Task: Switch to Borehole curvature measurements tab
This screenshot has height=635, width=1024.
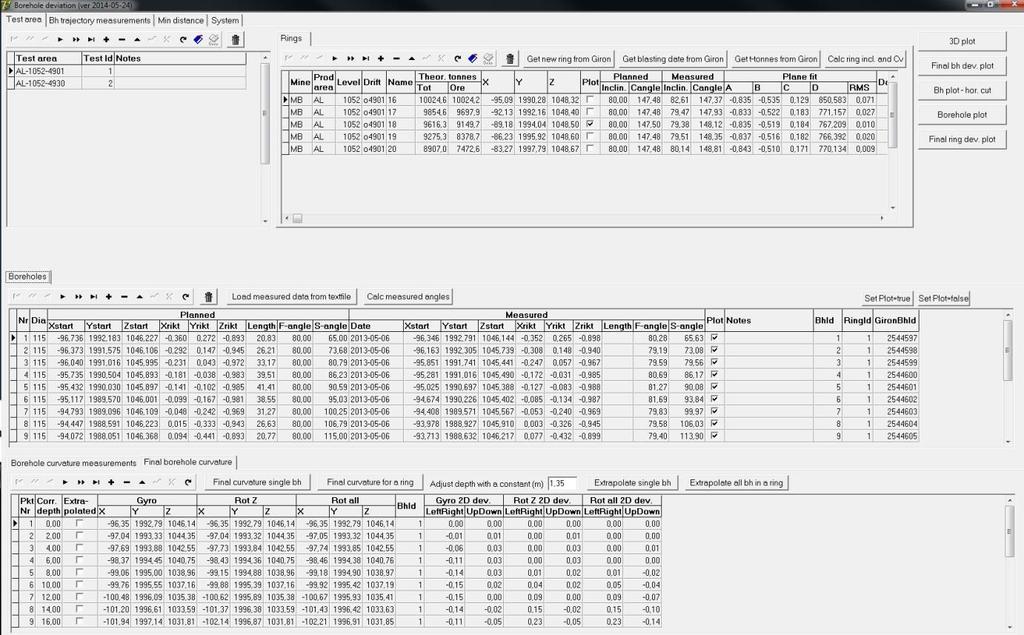Action: point(73,463)
